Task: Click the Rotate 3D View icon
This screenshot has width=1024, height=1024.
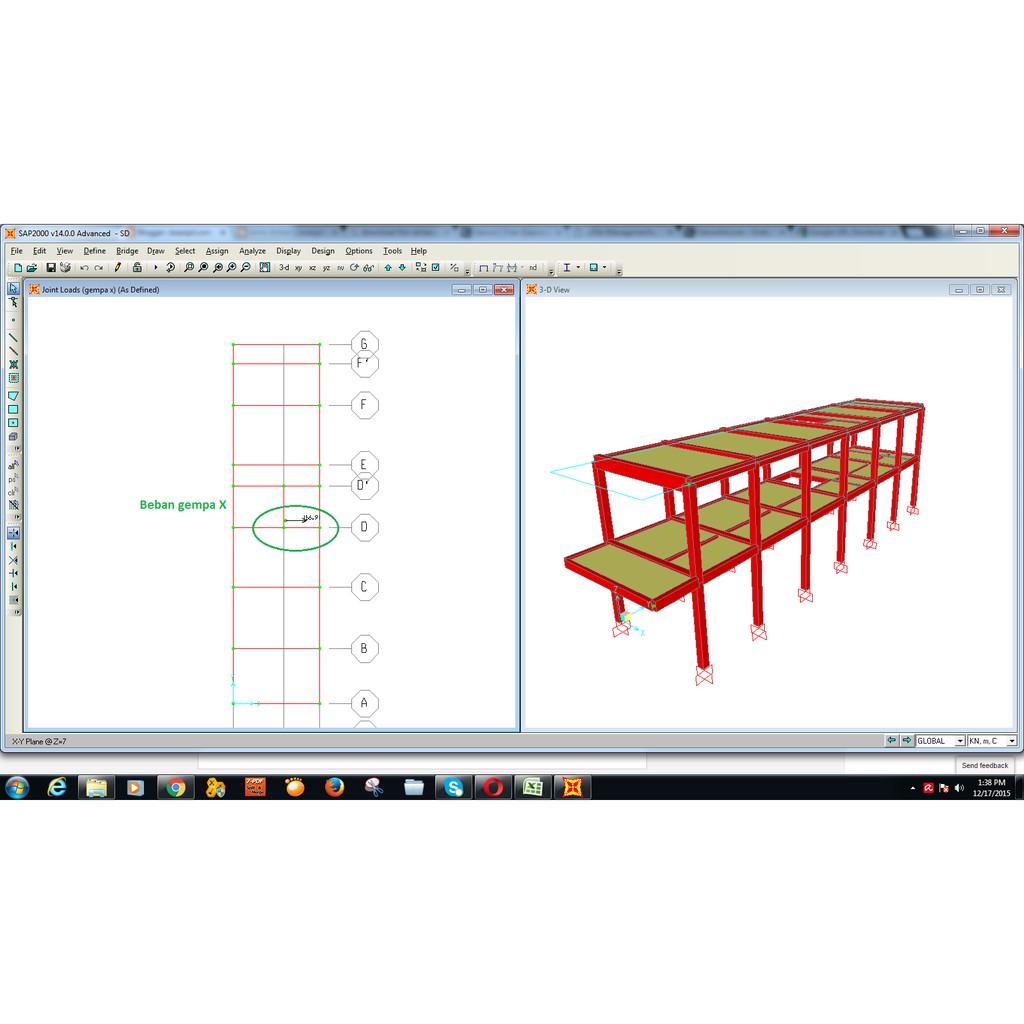Action: [x=354, y=268]
